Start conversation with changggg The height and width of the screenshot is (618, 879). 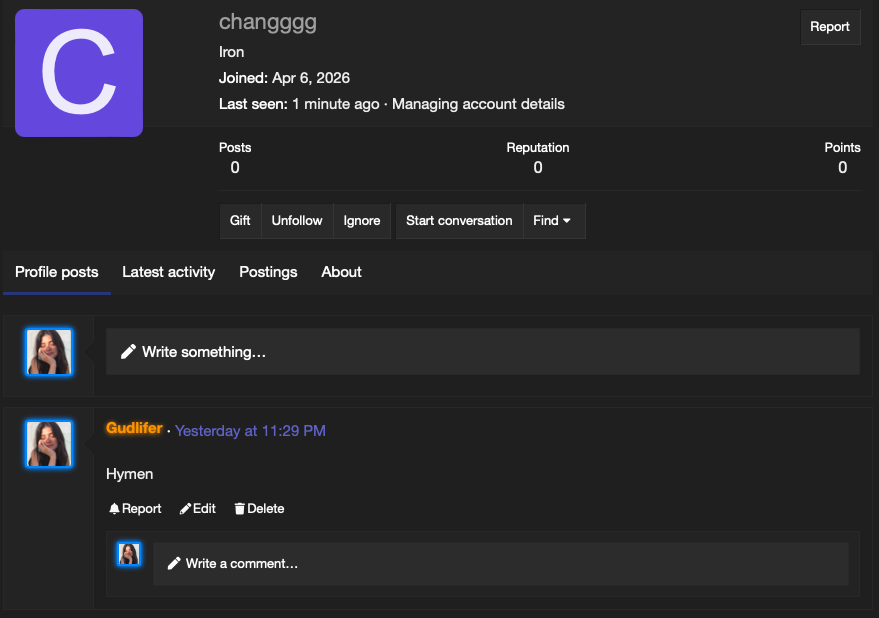click(x=459, y=221)
